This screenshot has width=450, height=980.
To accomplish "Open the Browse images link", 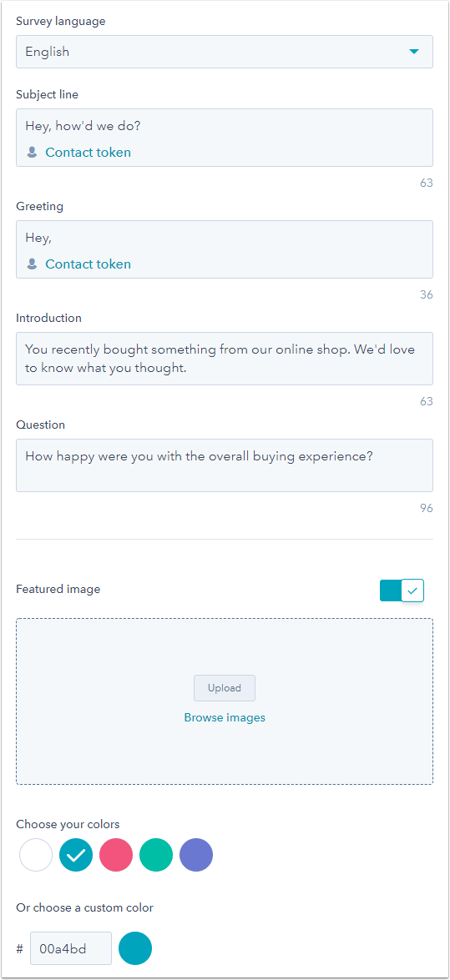I will tap(224, 718).
